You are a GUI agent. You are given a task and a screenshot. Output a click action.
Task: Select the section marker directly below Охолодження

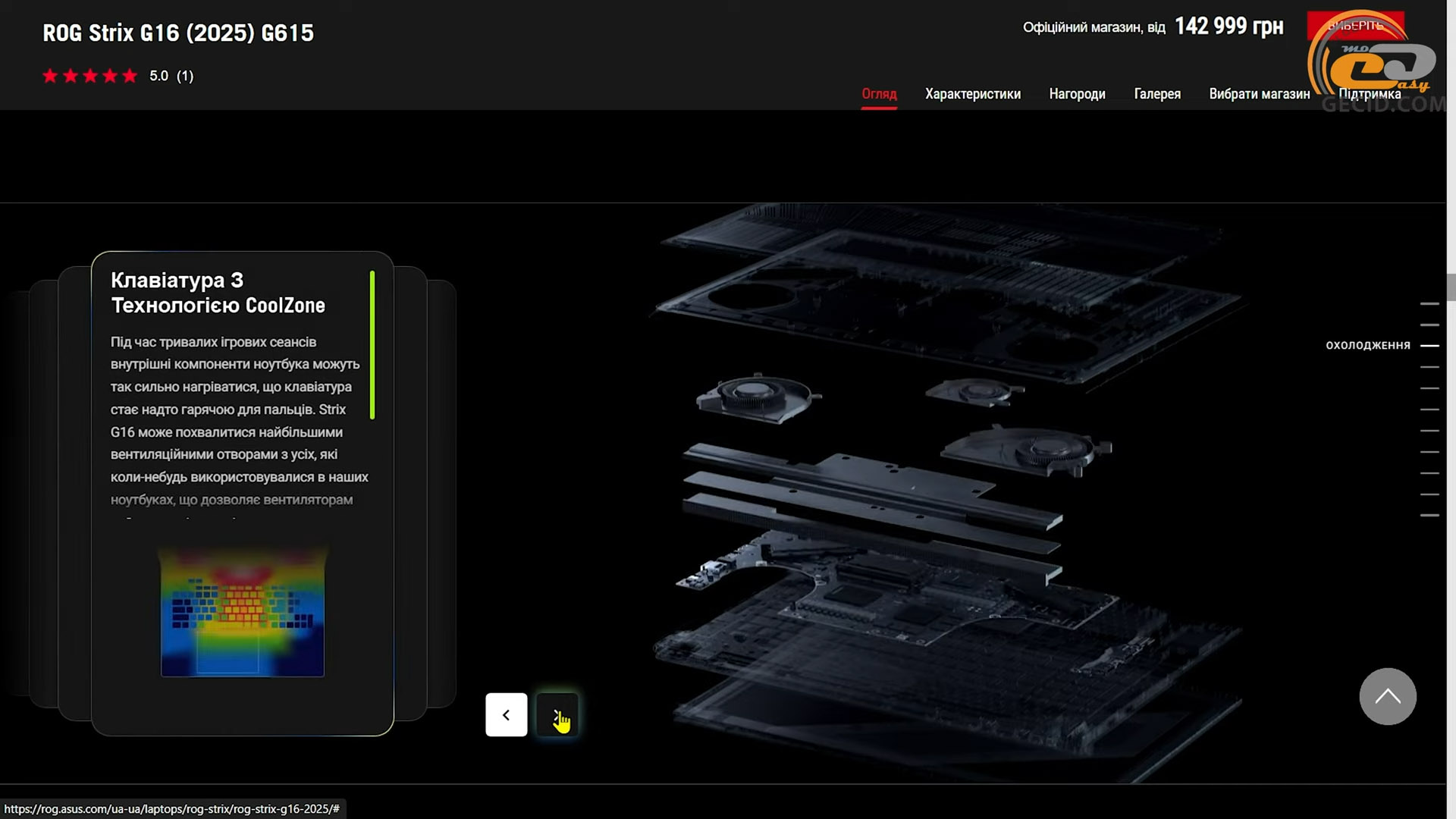point(1429,367)
